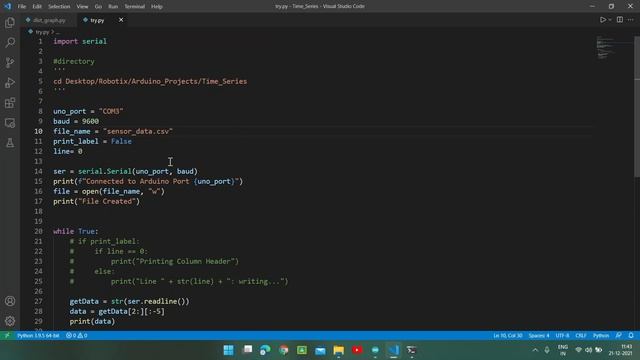Viewport: 640px width, 360px height.
Task: Open the View menu
Action: pos(82,7)
